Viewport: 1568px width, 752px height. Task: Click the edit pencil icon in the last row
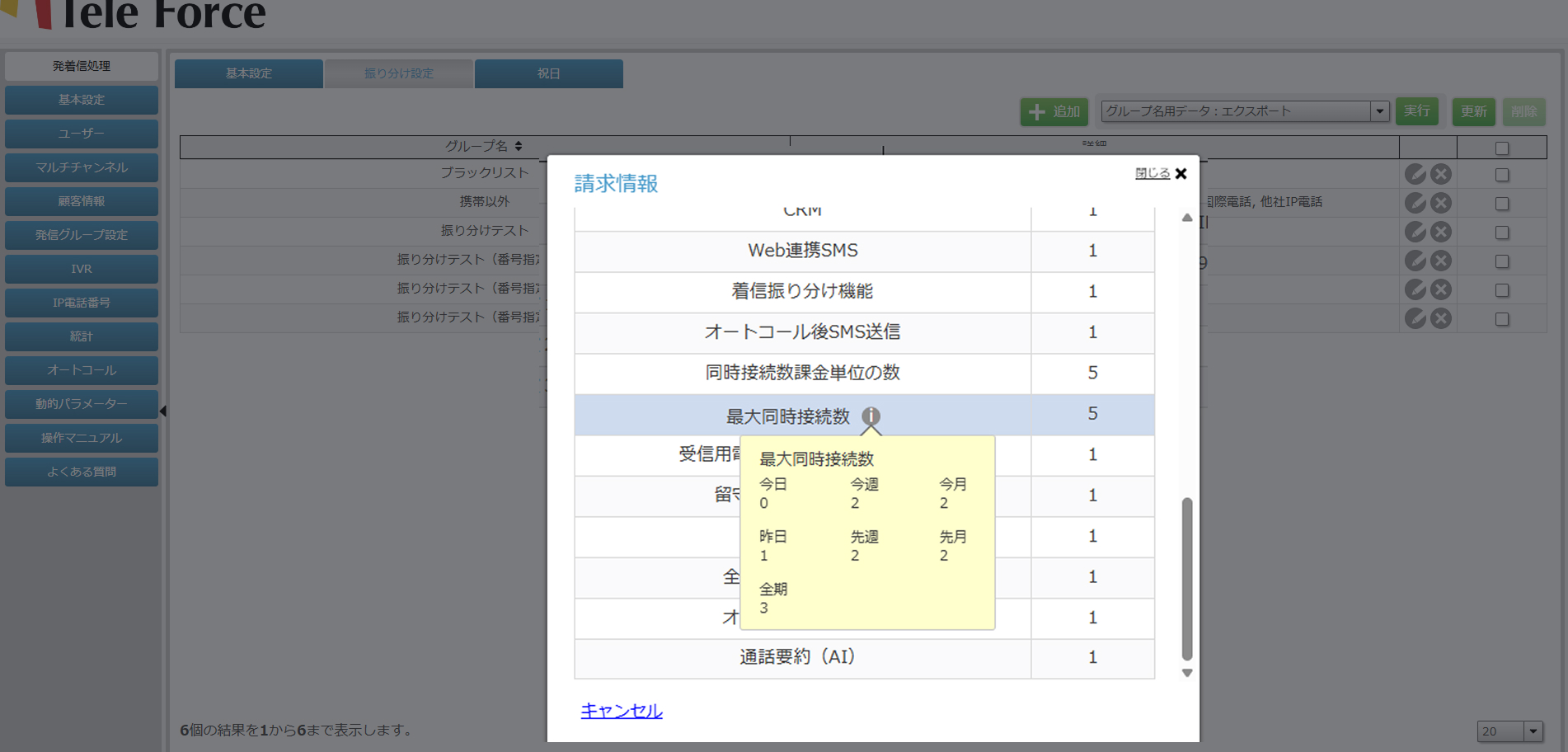tap(1415, 318)
